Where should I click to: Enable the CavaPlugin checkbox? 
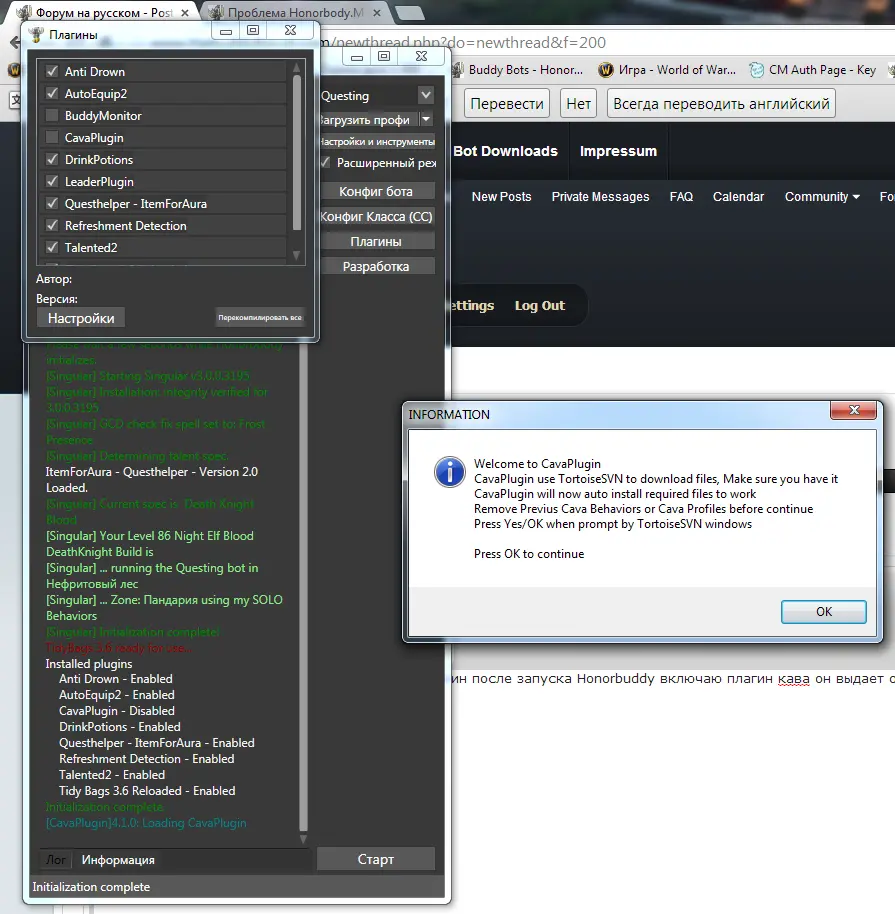(x=52, y=138)
